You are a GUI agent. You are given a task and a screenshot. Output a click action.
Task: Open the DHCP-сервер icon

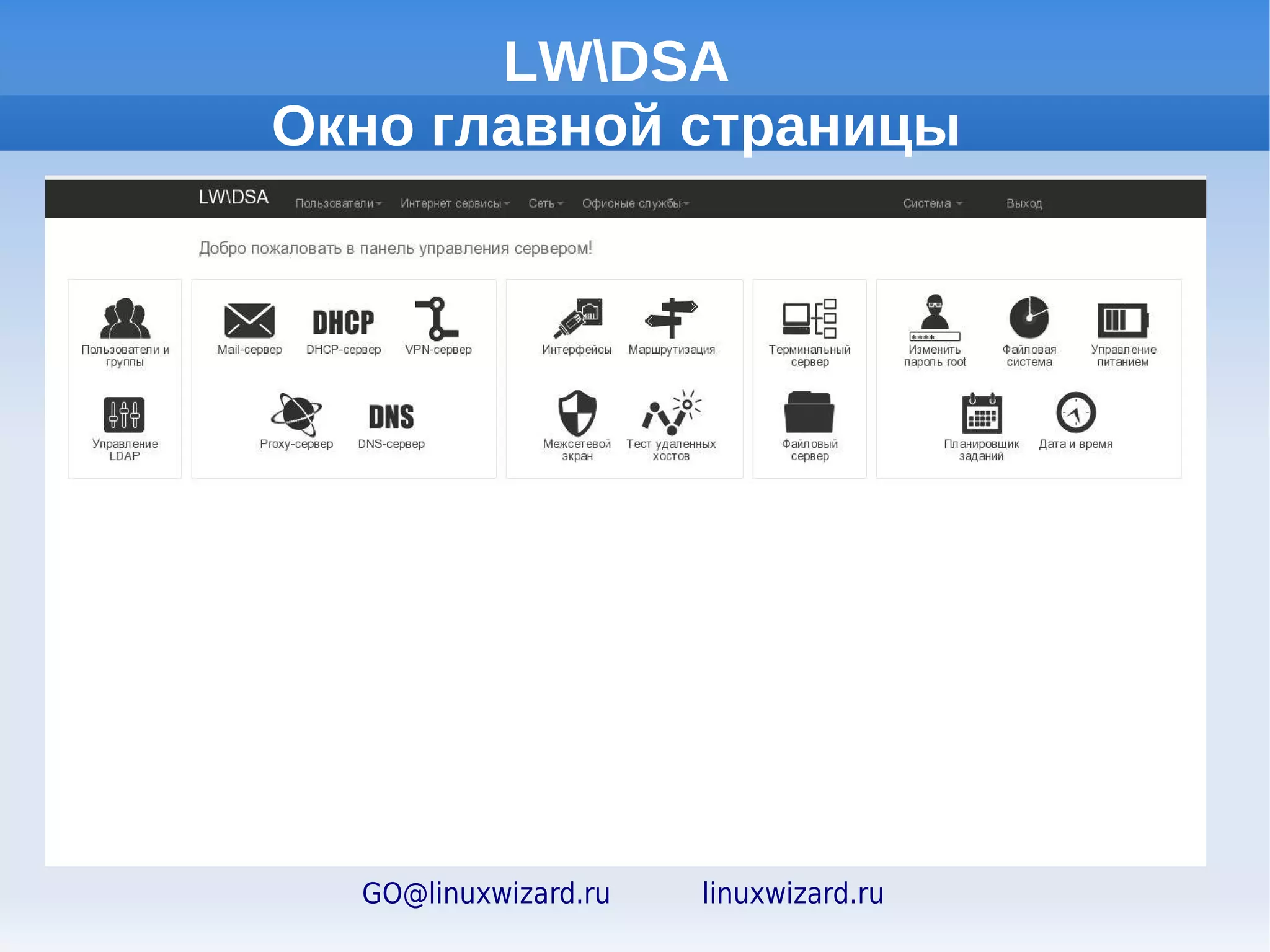click(343, 323)
